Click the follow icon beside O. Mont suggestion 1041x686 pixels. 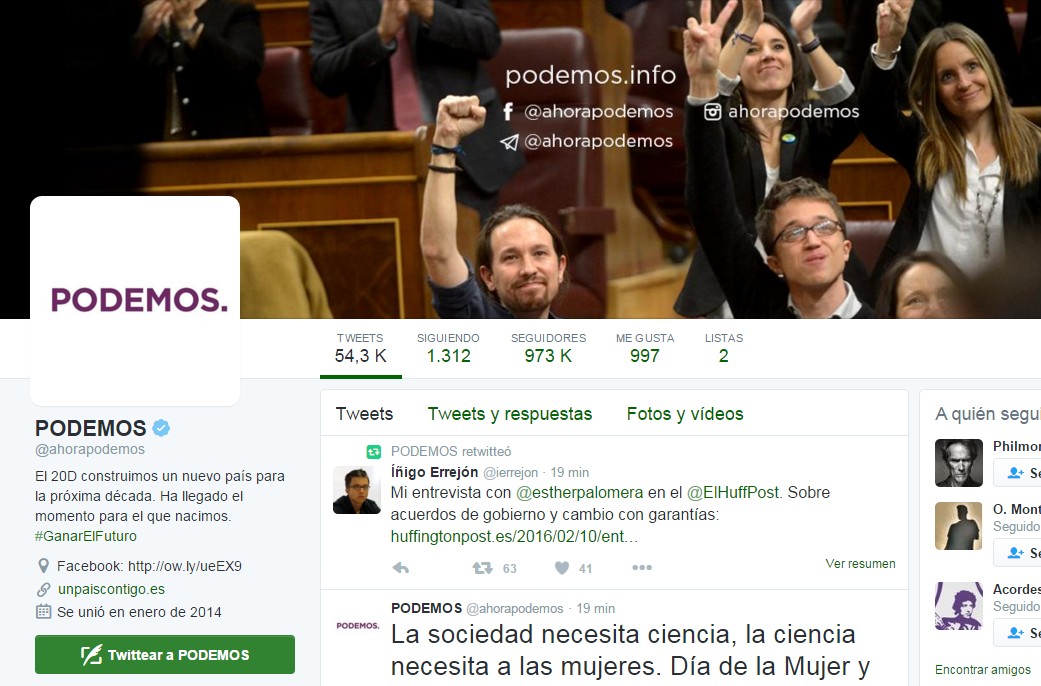click(1017, 553)
